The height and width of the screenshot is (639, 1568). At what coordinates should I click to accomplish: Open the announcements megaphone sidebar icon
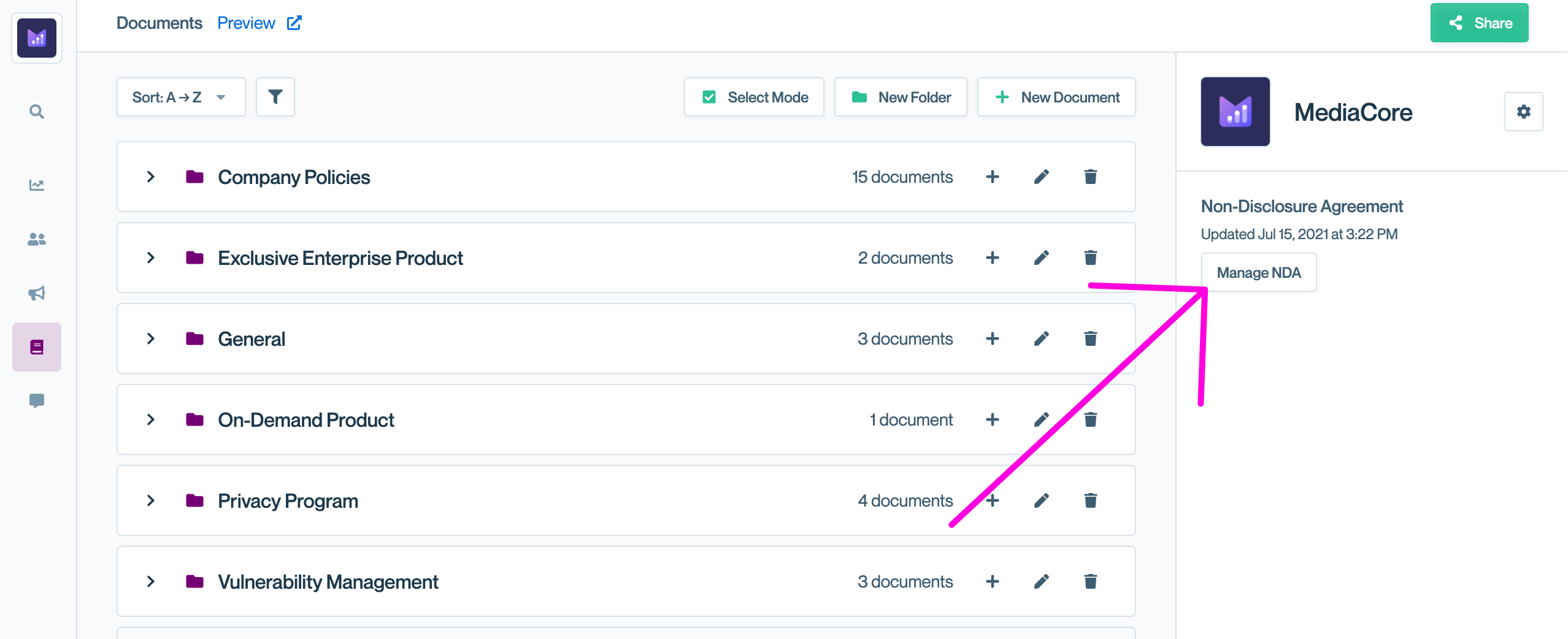pos(37,293)
